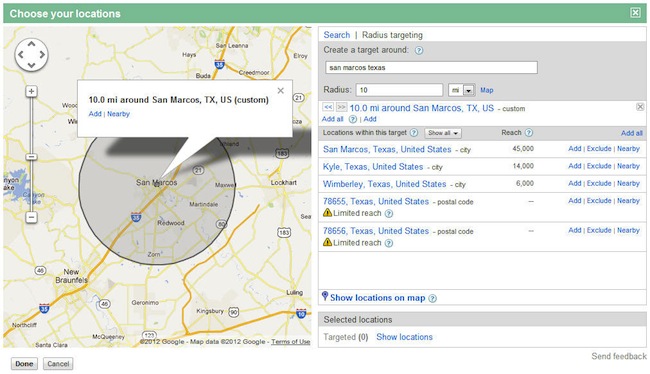The height and width of the screenshot is (374, 650).
Task: Show locations nearby Wimberley
Action: [628, 183]
